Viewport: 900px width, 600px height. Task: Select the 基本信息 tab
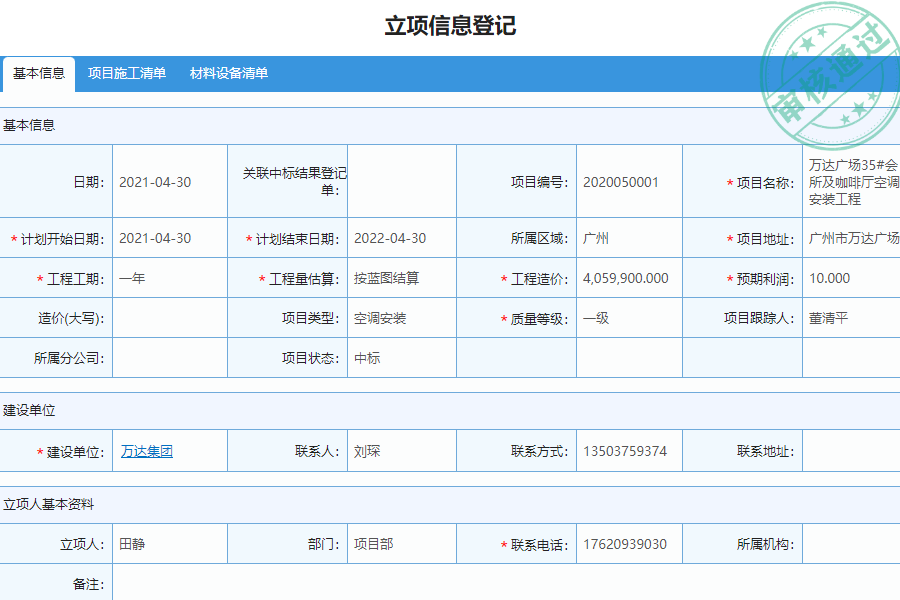(x=37, y=72)
